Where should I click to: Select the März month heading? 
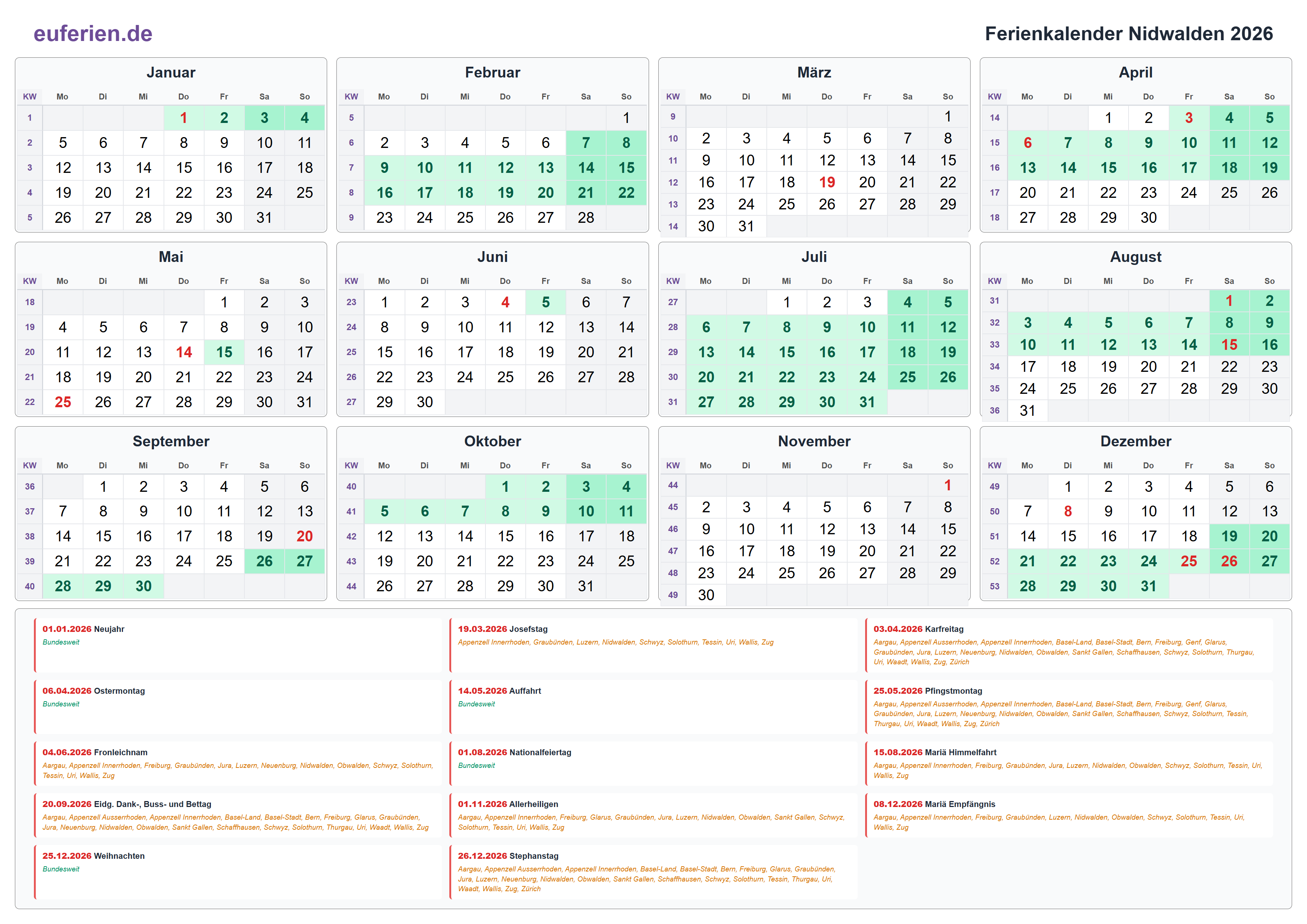coord(814,72)
